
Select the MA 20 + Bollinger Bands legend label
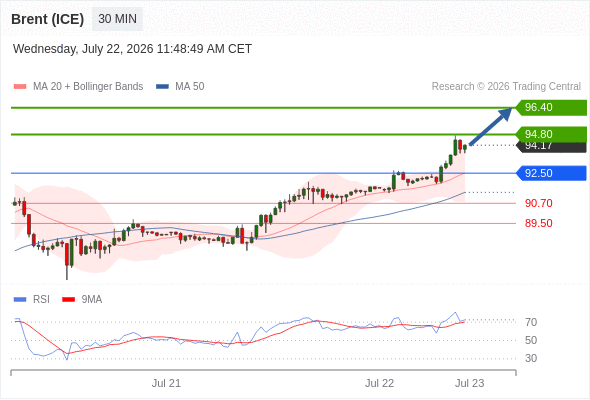tap(88, 87)
